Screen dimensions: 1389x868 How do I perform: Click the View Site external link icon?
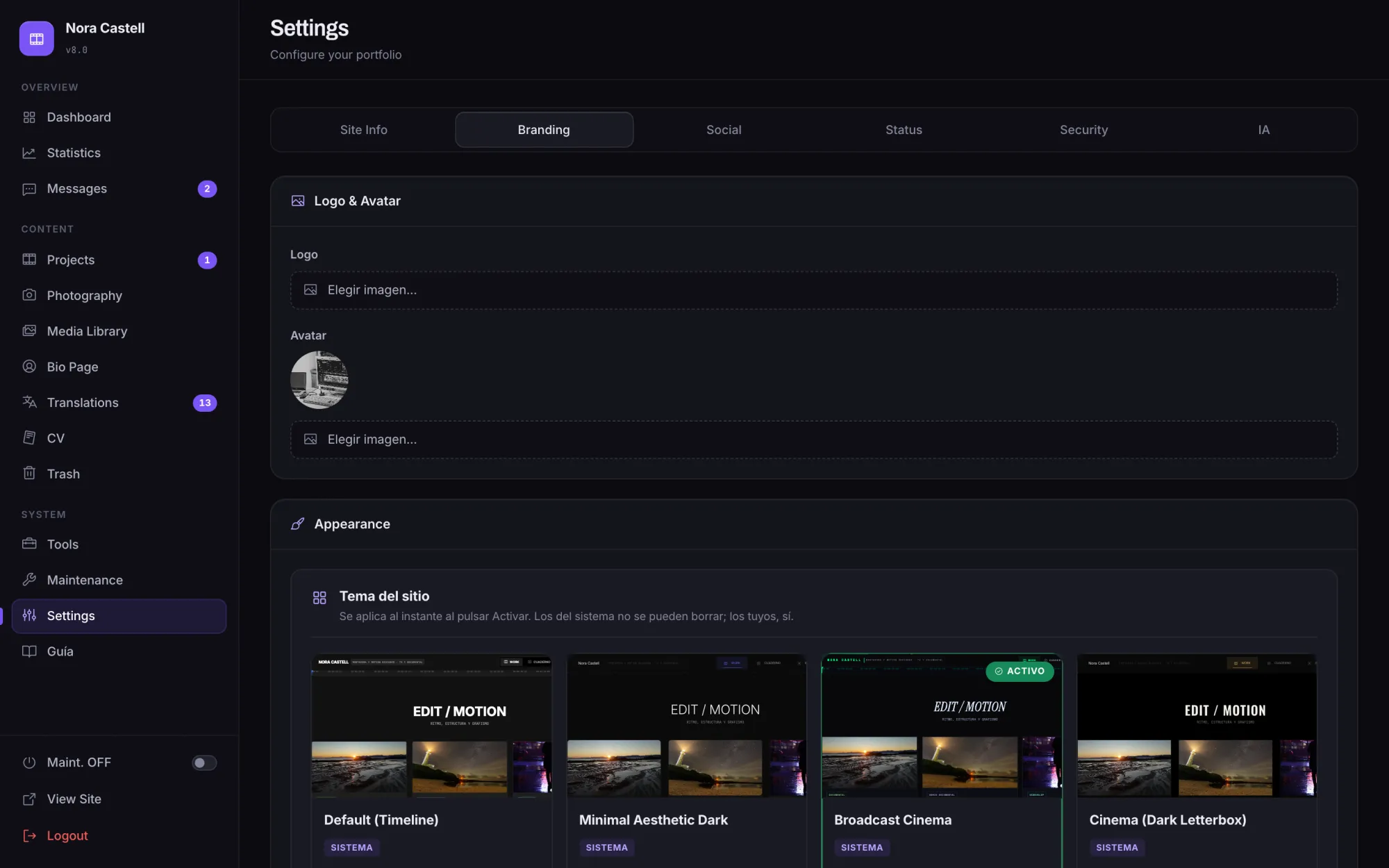coord(29,799)
